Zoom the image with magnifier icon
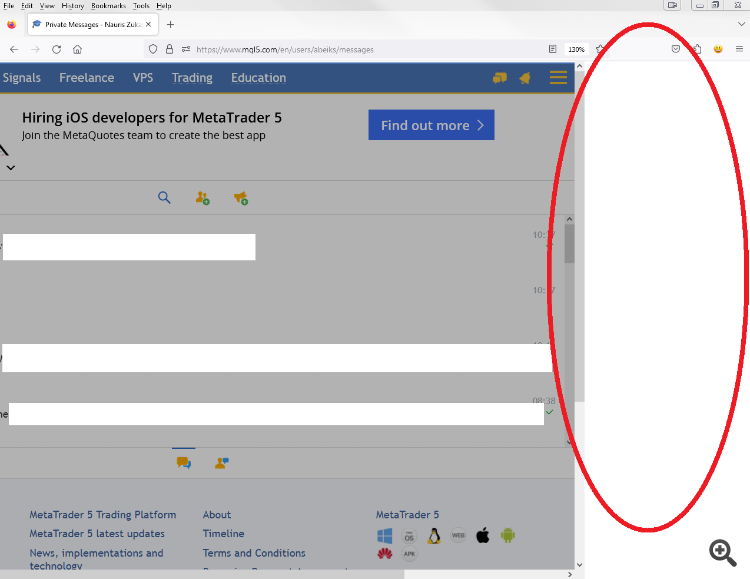Viewport: 750px width, 579px height. tap(722, 553)
